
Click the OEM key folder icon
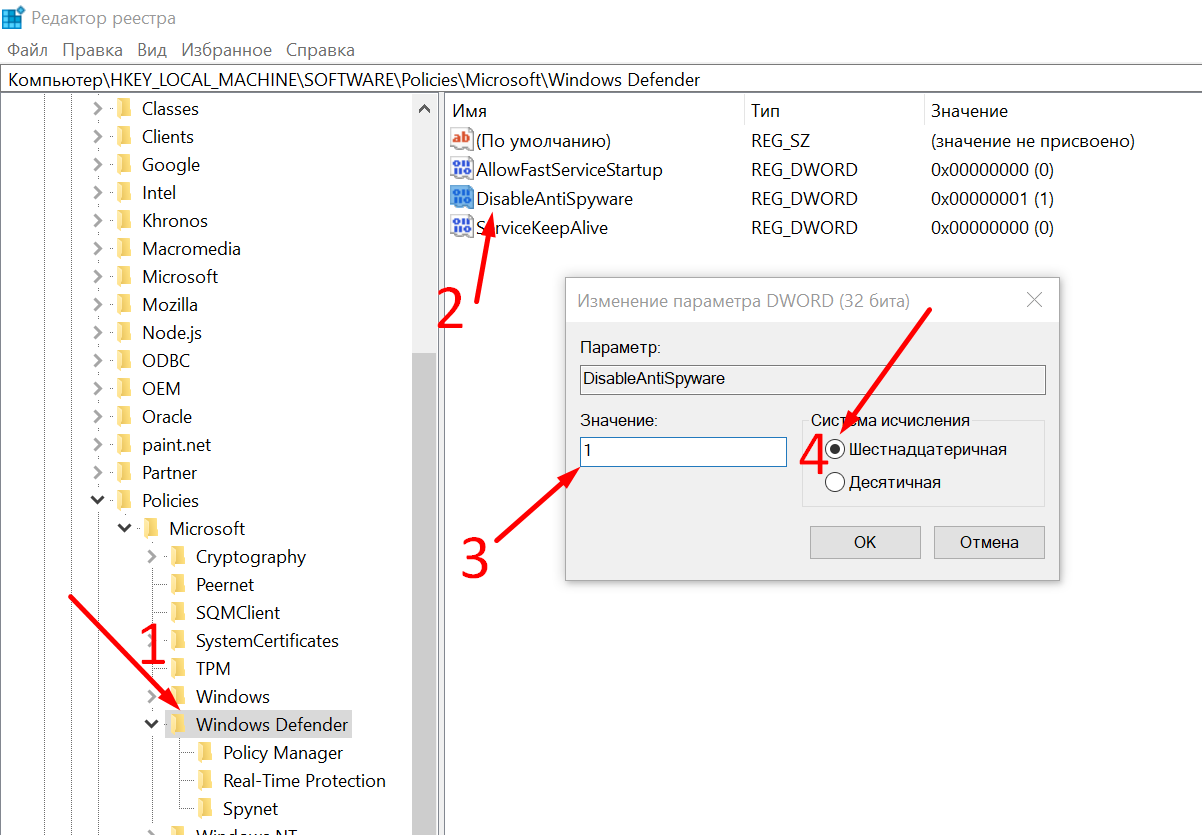(124, 389)
